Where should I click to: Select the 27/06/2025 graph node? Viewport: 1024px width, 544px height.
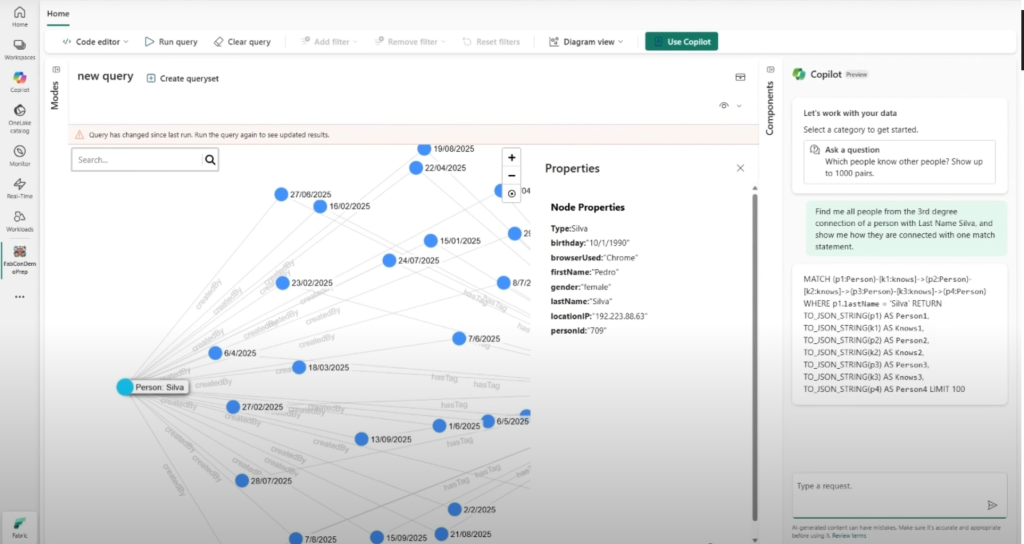281,194
